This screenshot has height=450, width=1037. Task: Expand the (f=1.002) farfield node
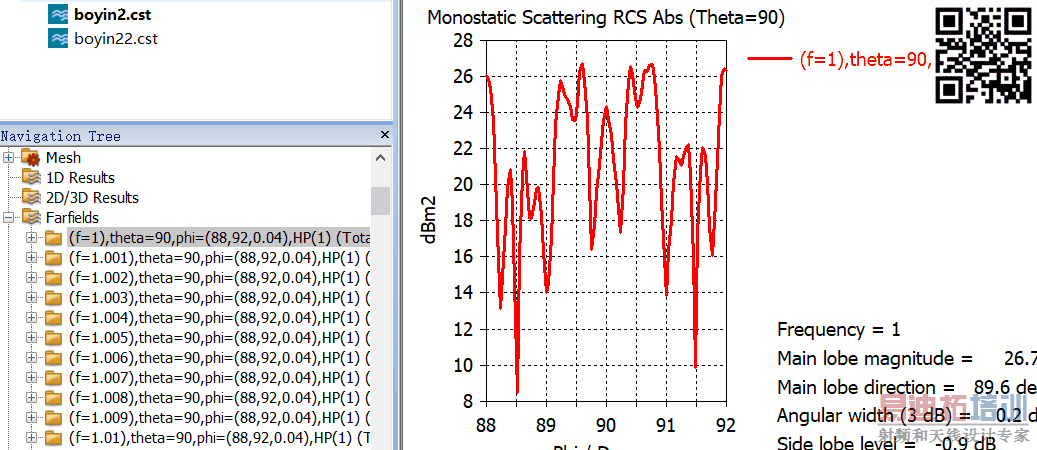31,277
